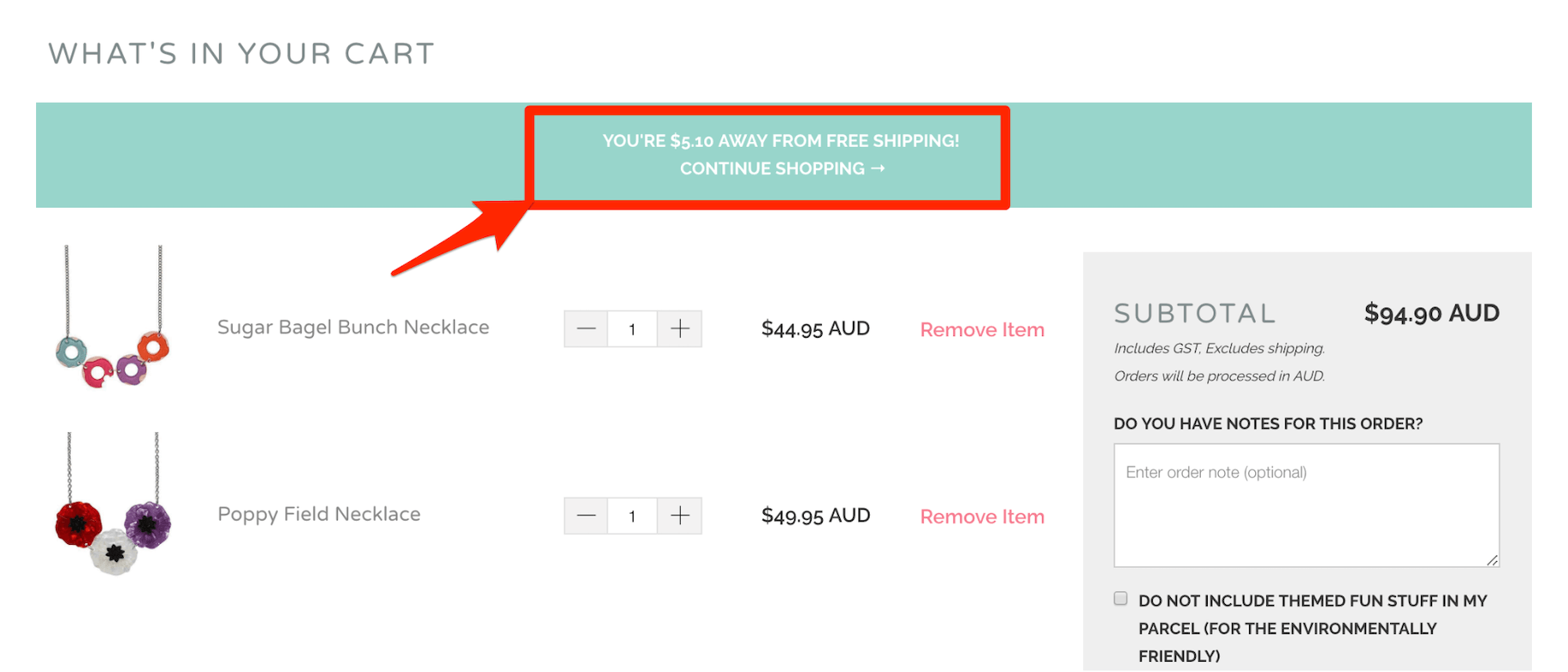Screen dimensions: 1568x672
Task: Decrease Poppy Field Necklace quantity
Action: pos(586,516)
